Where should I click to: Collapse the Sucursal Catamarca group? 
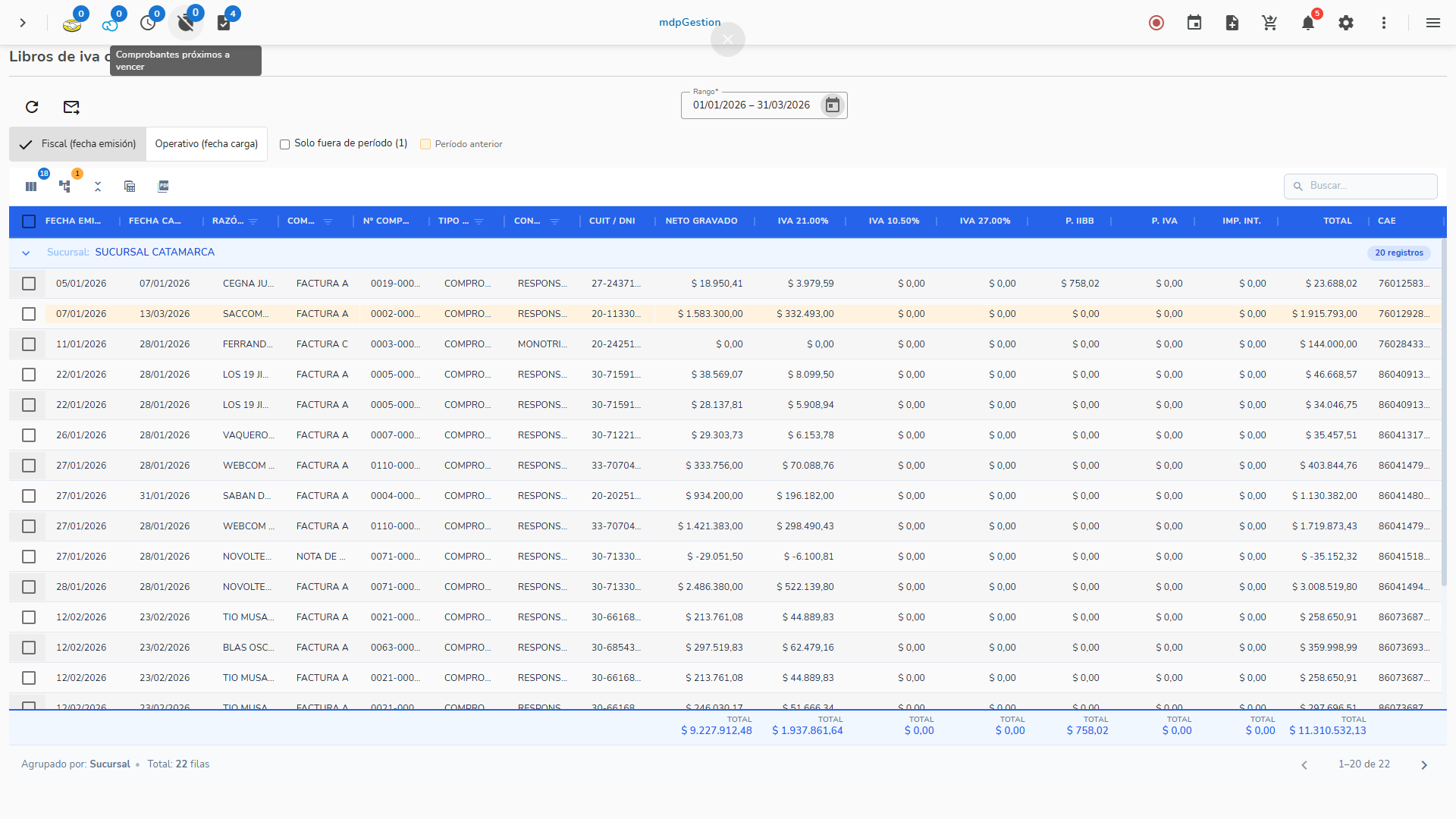tap(26, 253)
